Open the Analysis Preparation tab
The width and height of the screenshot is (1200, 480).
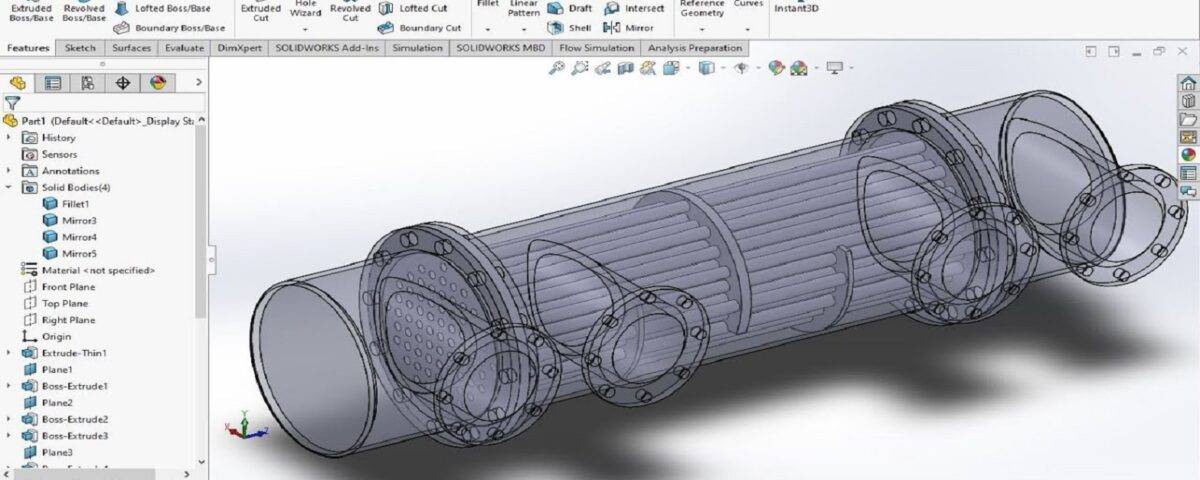pyautogui.click(x=695, y=48)
